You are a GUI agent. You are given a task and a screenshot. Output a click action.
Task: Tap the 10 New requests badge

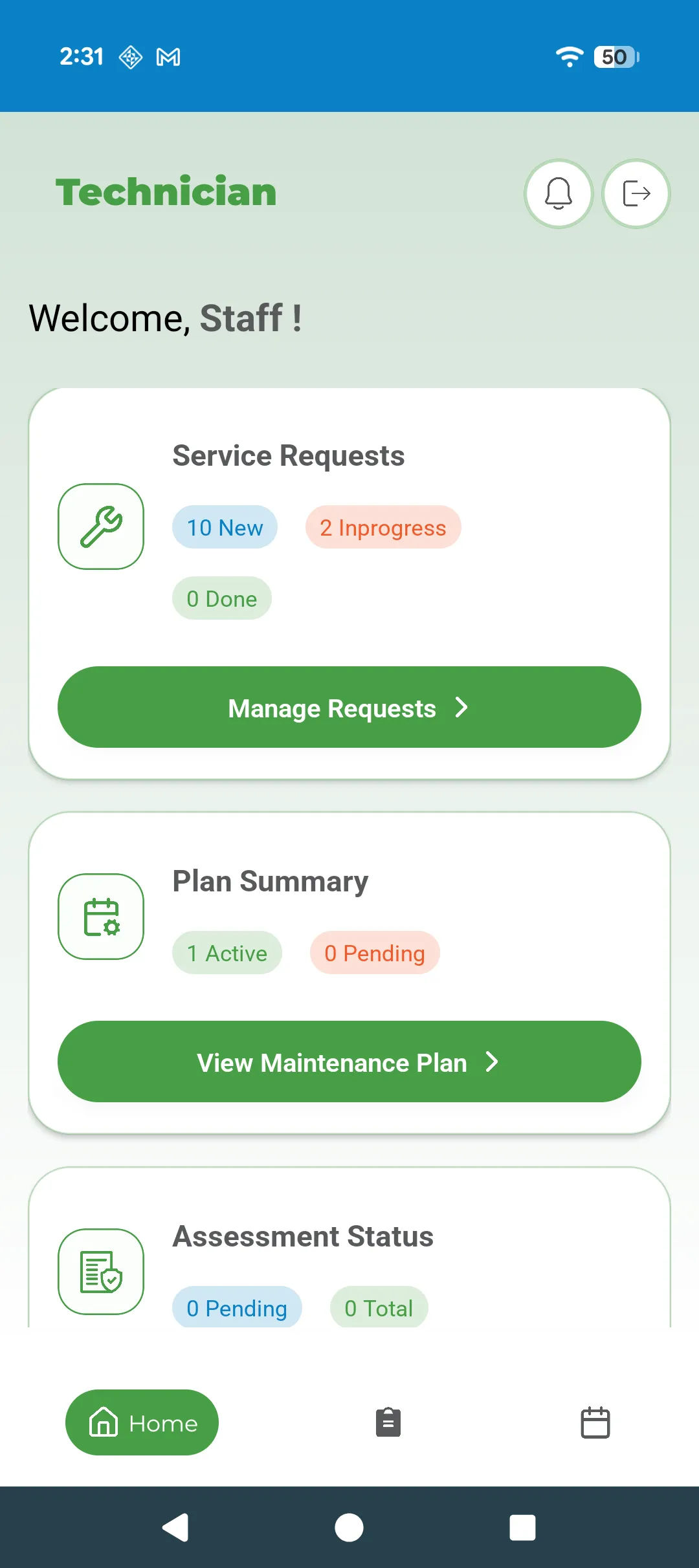(225, 527)
